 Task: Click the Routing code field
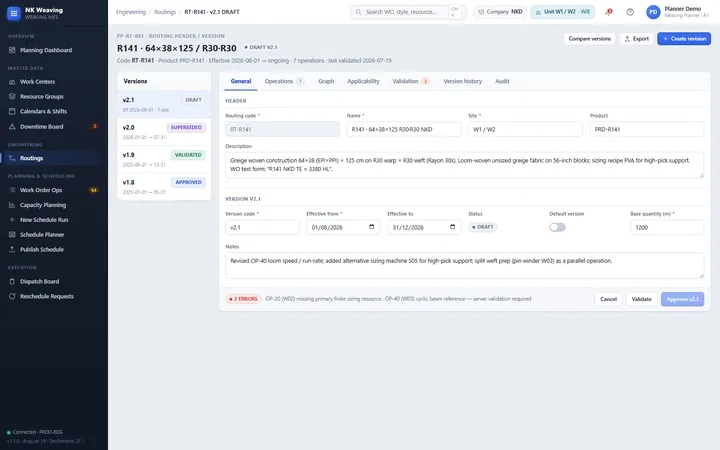(282, 129)
